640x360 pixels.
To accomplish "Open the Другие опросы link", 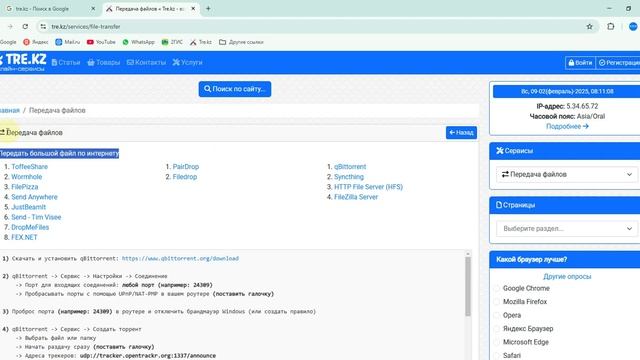I will 567,276.
